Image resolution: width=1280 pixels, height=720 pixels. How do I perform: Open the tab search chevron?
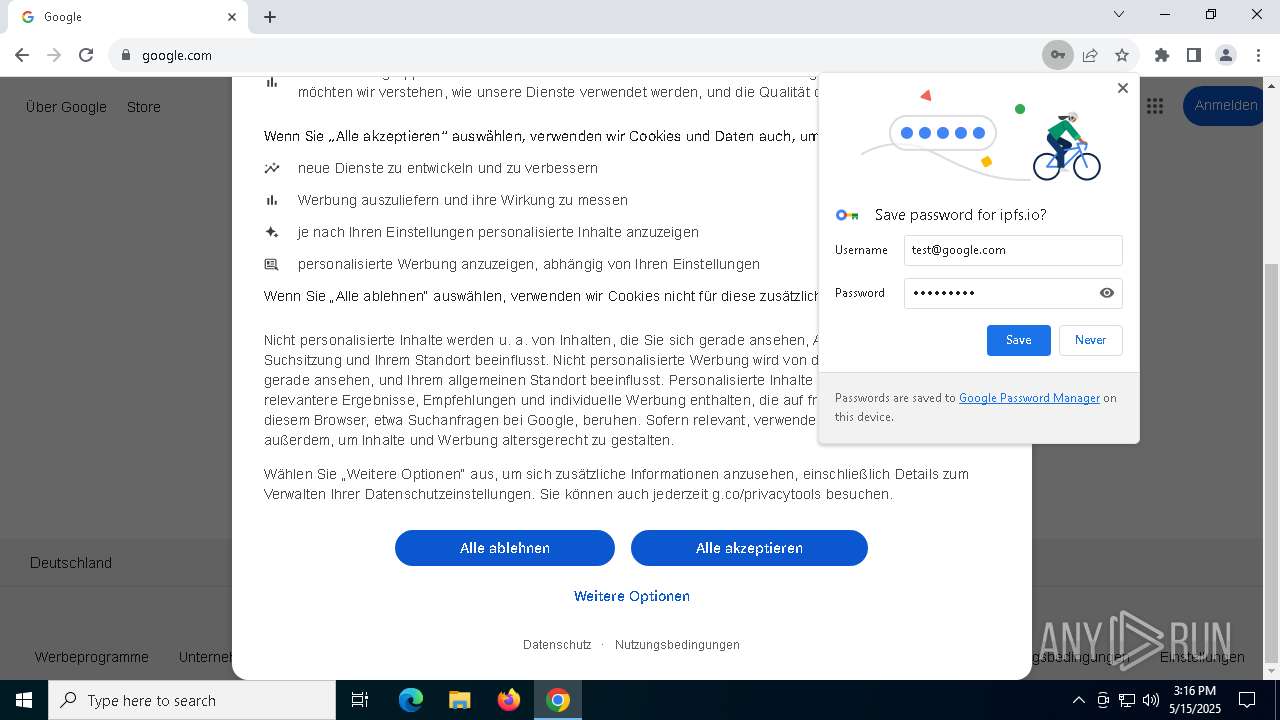click(1119, 14)
